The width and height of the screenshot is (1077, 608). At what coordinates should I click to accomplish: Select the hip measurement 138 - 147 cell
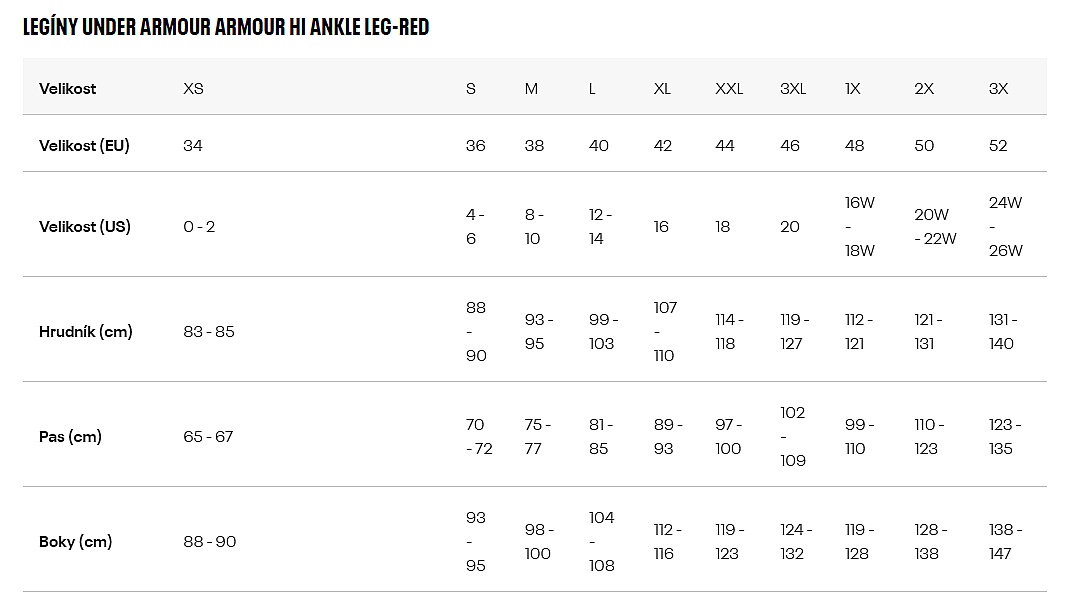point(1004,542)
